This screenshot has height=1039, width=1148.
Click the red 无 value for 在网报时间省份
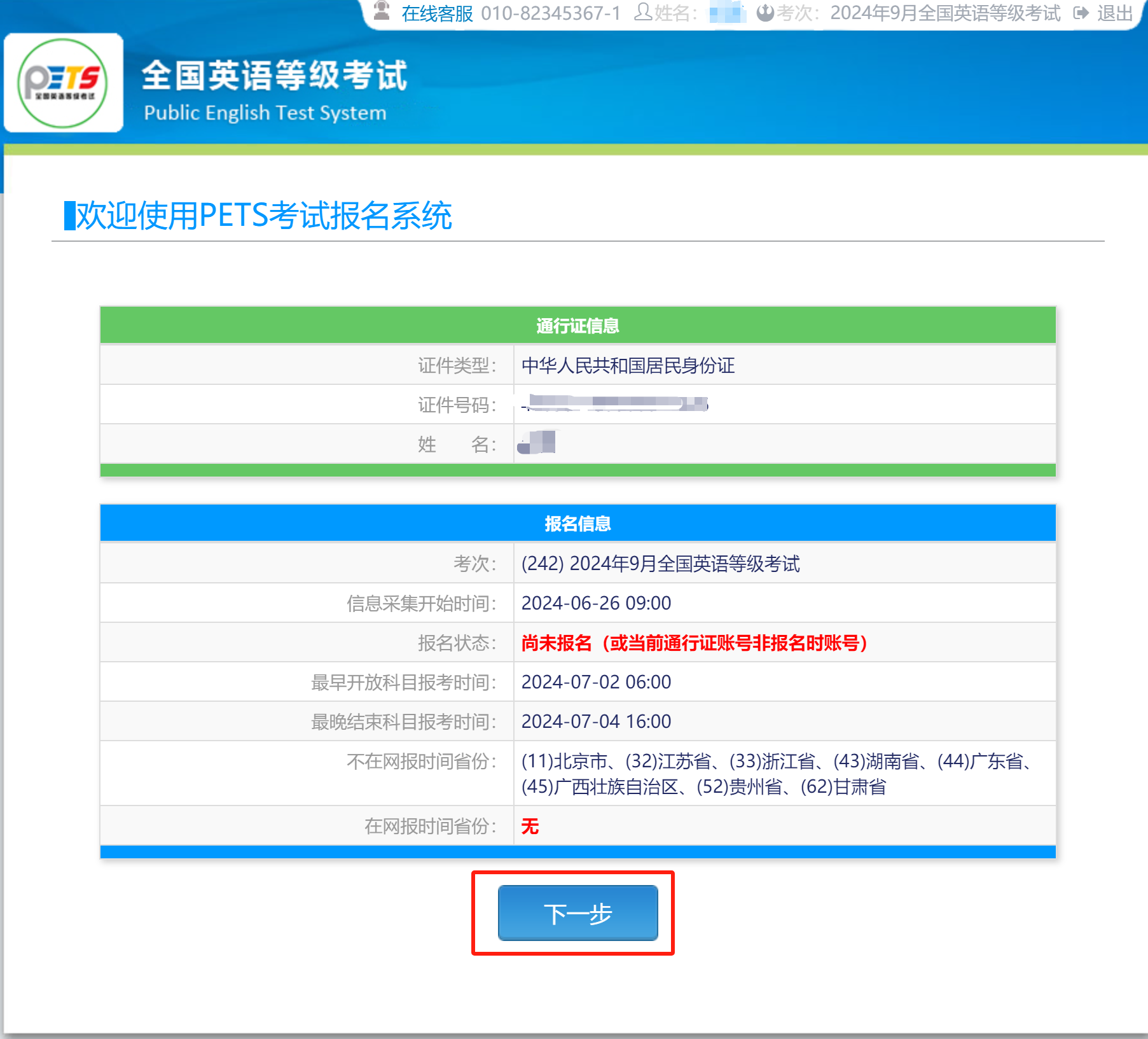[529, 826]
